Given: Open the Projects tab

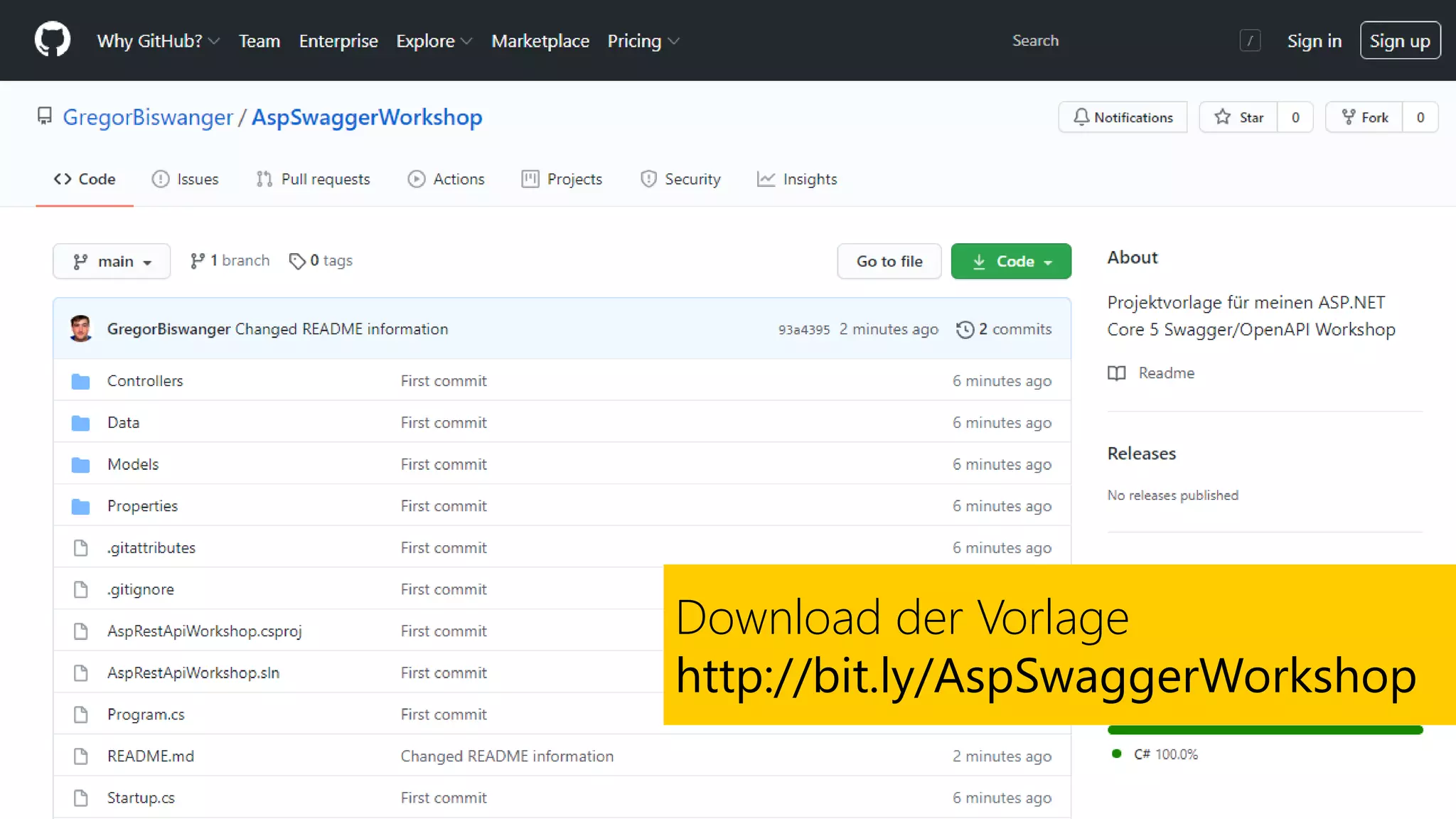Looking at the screenshot, I should tap(562, 179).
